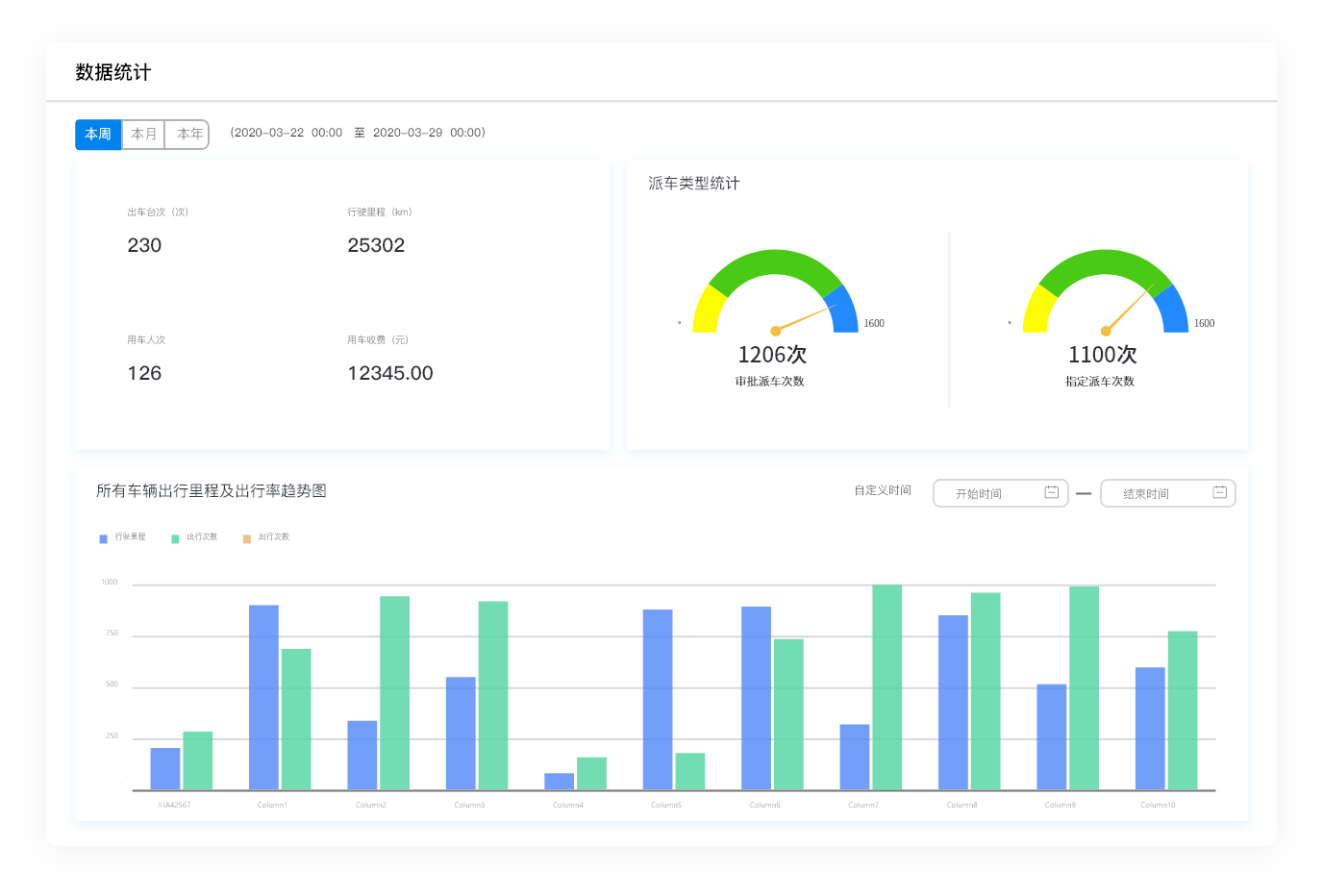Click the green bar for Column7
Viewport: 1323px width, 896px height.
886,686
